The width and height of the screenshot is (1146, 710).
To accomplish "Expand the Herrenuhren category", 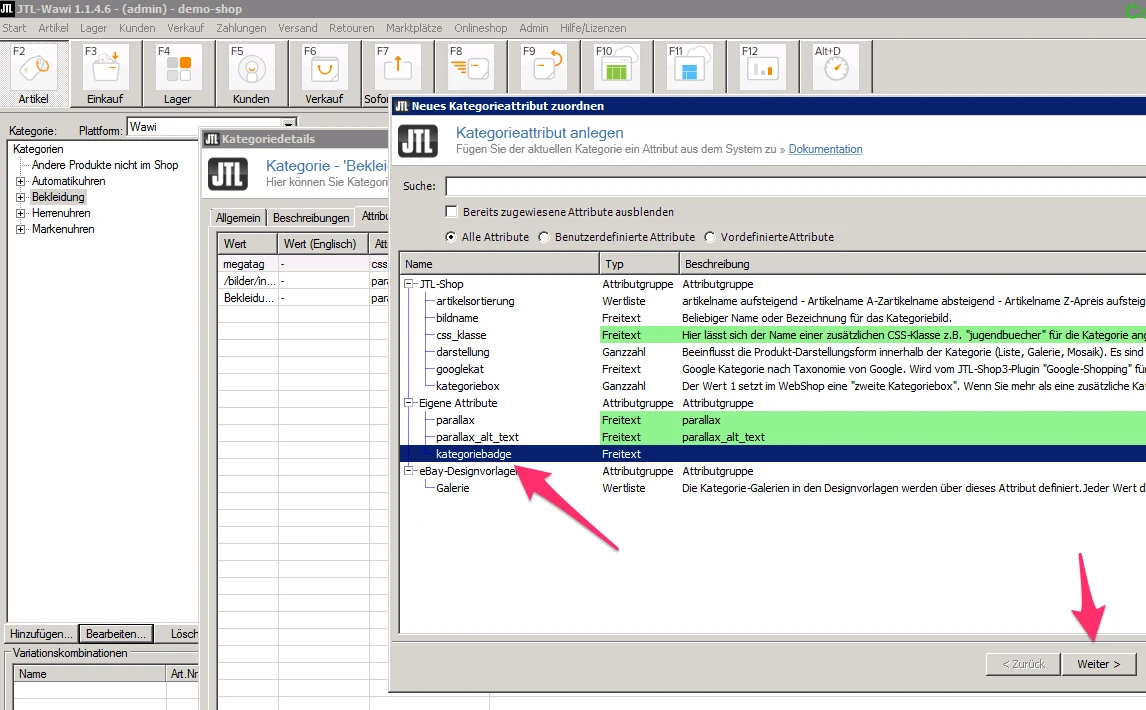I will point(20,214).
